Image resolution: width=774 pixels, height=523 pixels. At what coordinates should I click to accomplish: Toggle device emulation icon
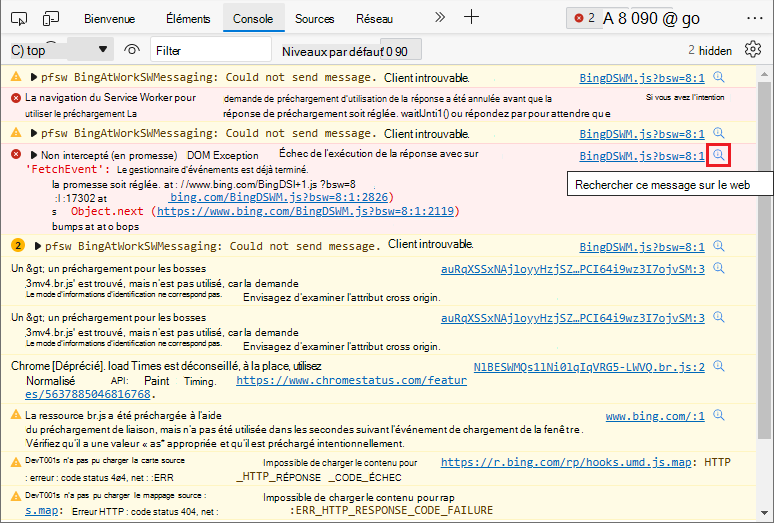(x=50, y=19)
